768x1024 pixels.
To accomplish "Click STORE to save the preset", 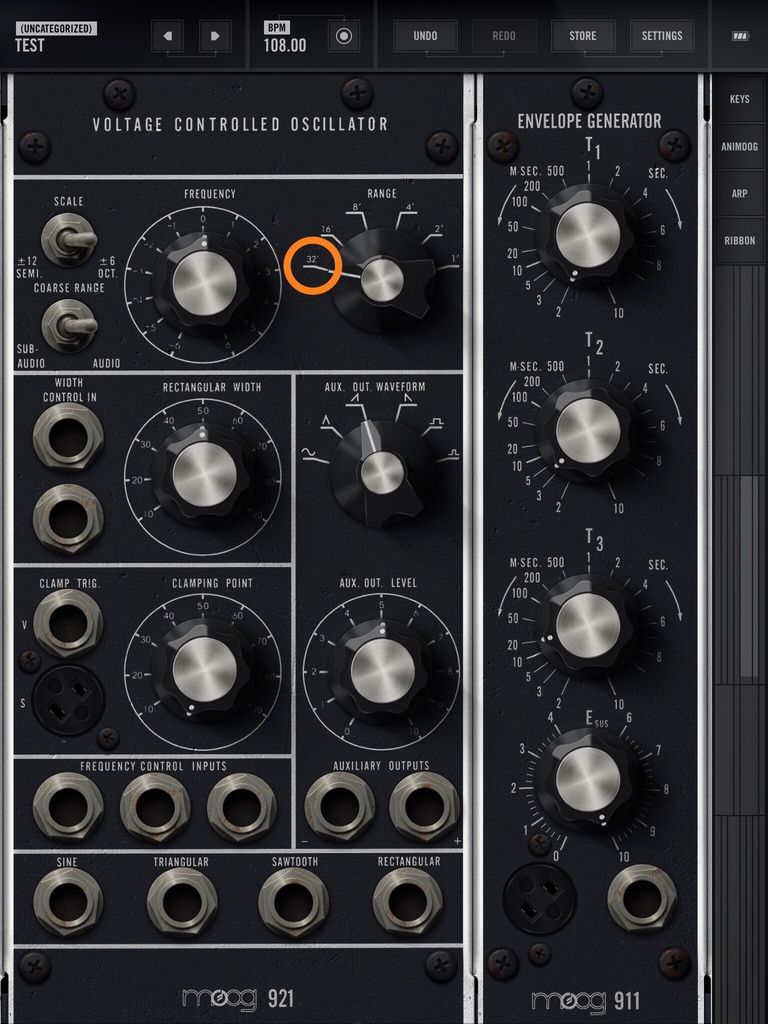I will point(583,36).
